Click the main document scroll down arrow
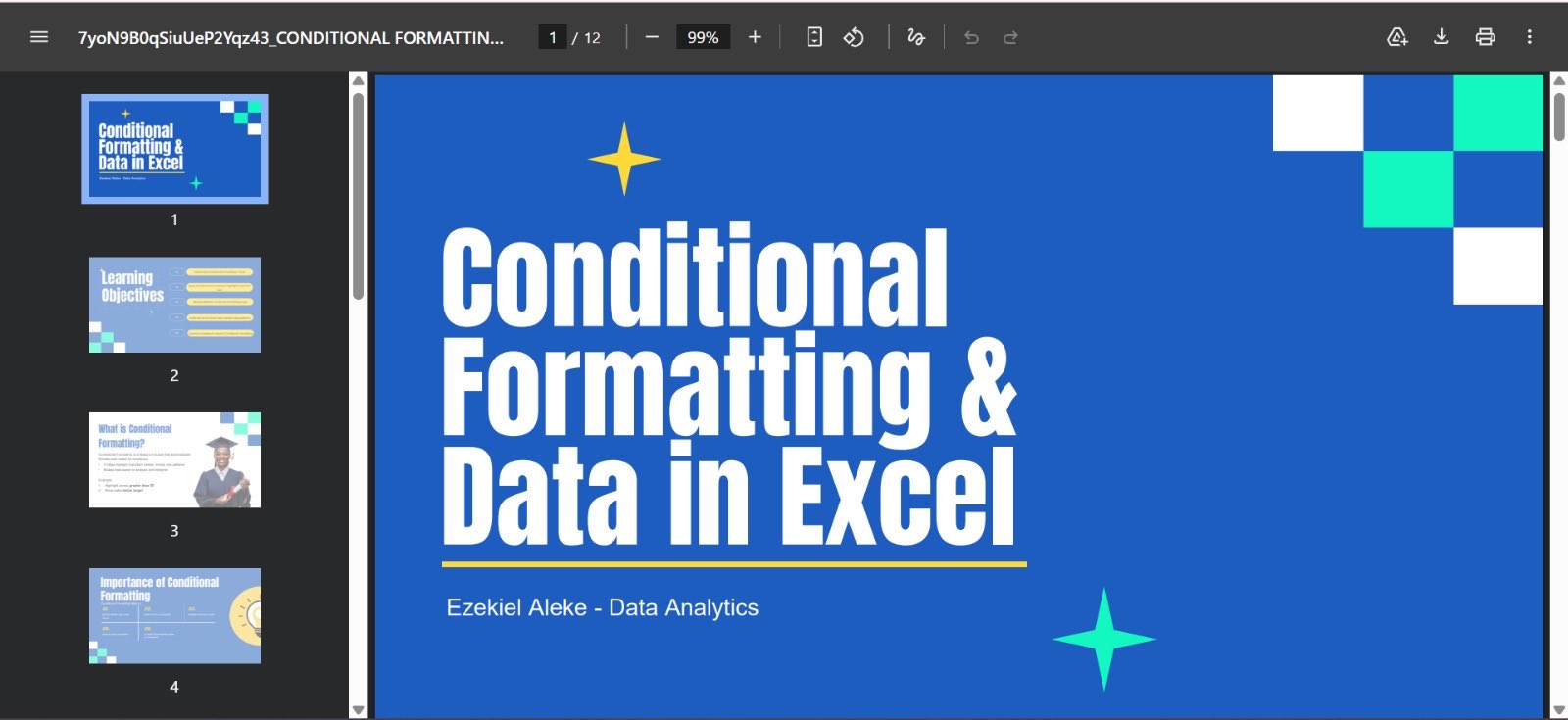Image resolution: width=1568 pixels, height=720 pixels. [1559, 710]
